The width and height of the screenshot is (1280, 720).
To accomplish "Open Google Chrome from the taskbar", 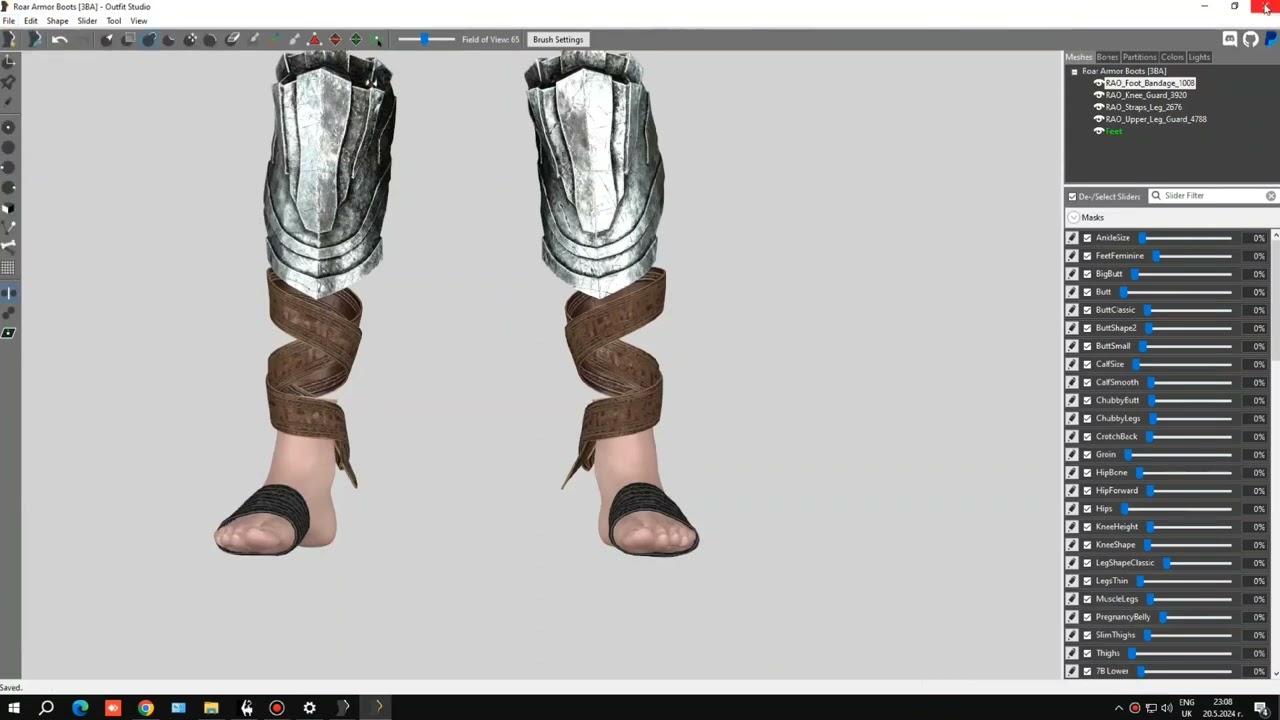I will [146, 709].
